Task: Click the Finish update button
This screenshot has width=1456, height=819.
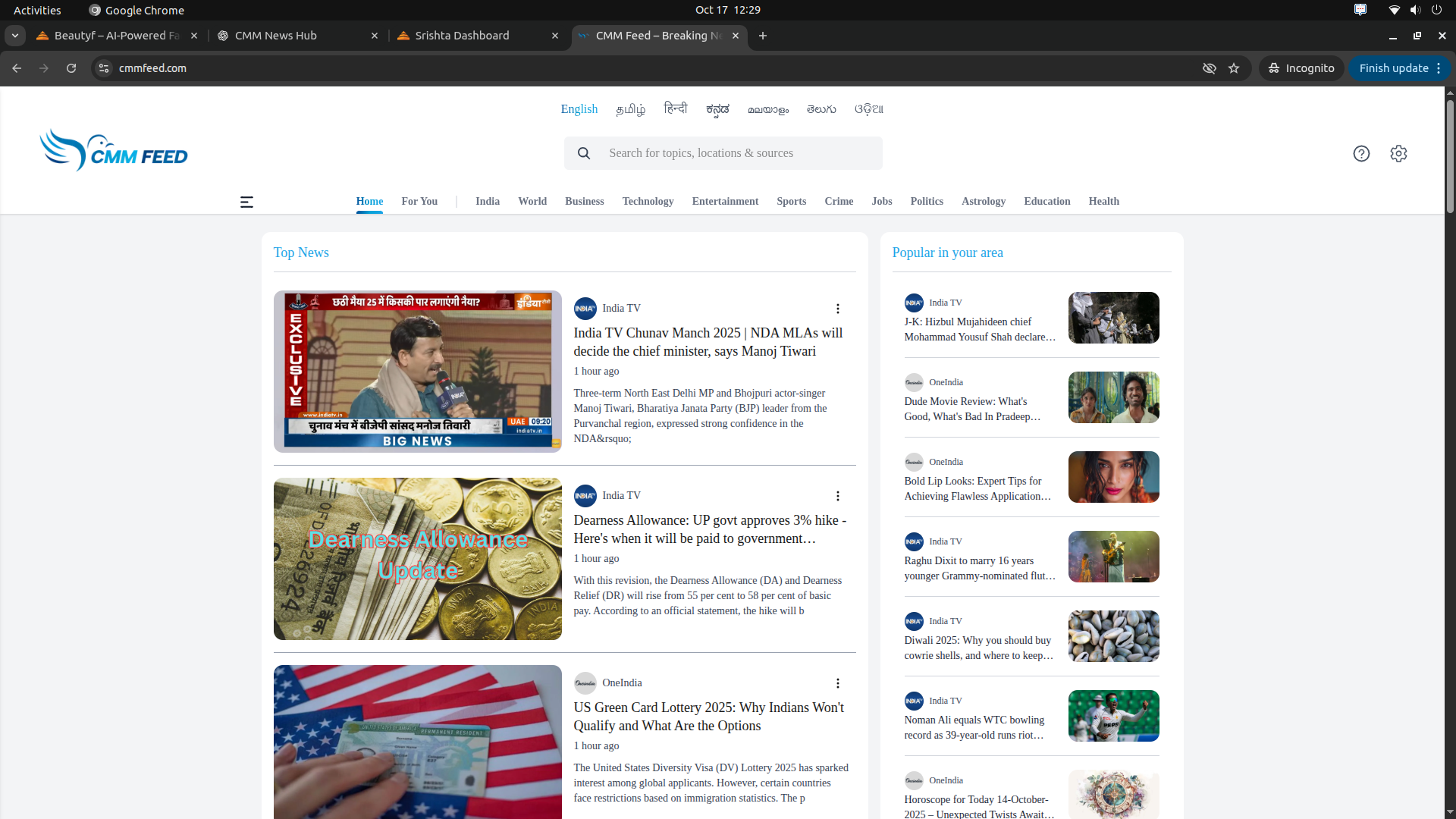Action: (x=1394, y=68)
